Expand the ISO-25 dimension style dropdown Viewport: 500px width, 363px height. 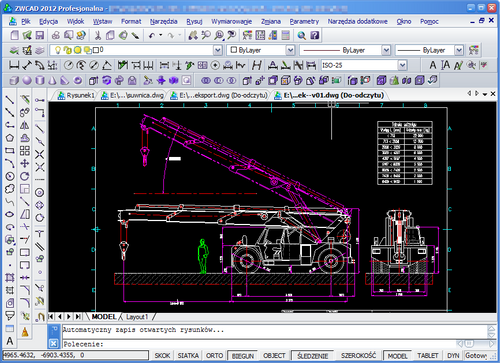(x=403, y=65)
